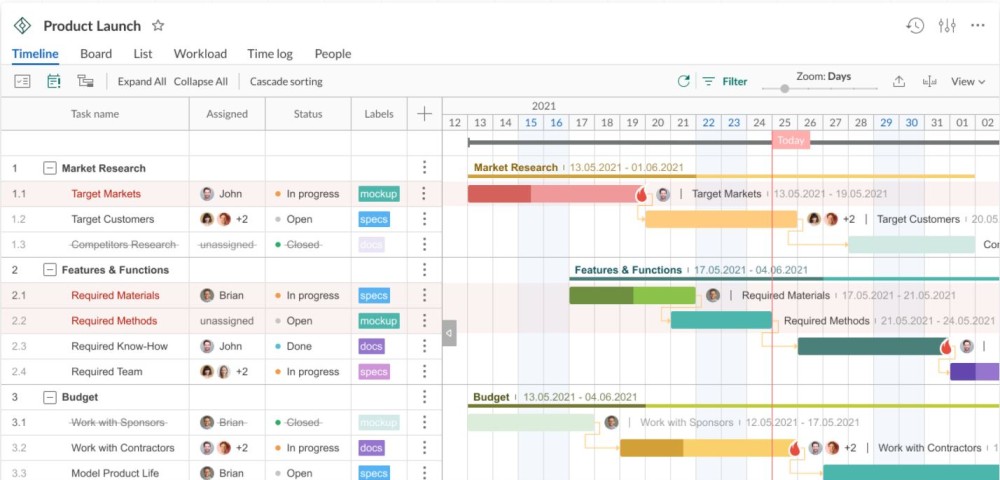Collapse the Features & Functions group
1000x480 pixels.
click(50, 270)
